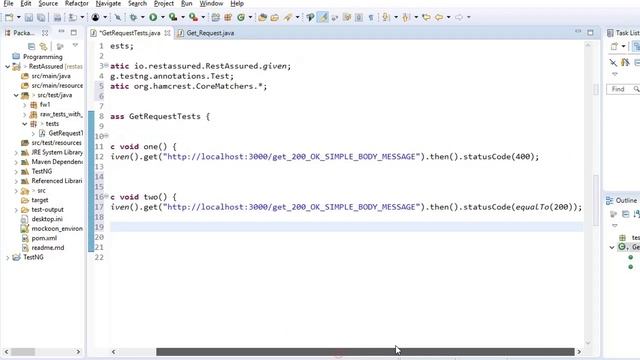Click the Save icon in toolbar

tap(29, 18)
